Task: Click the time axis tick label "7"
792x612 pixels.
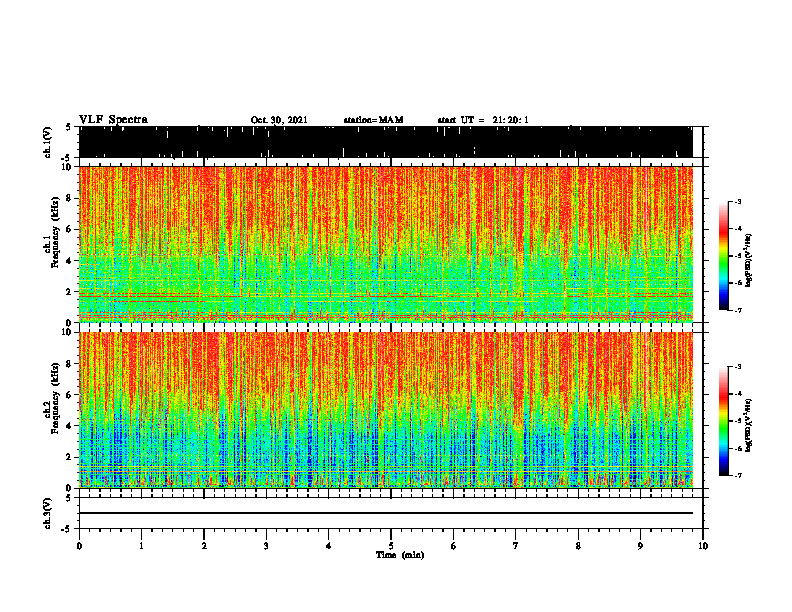Action: [x=516, y=546]
